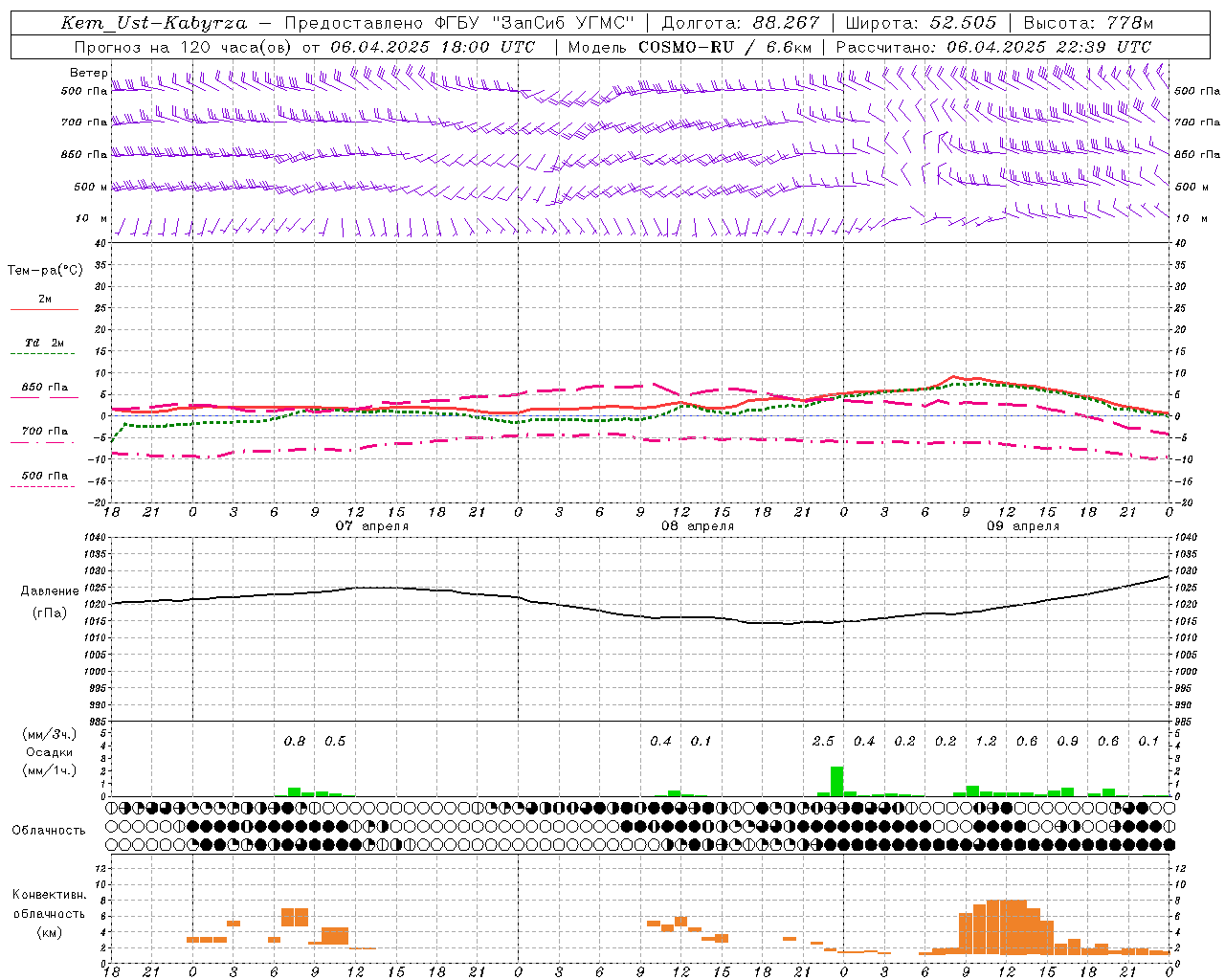Click the '09 апреля' date label
1225x980 pixels.
[x=1023, y=526]
